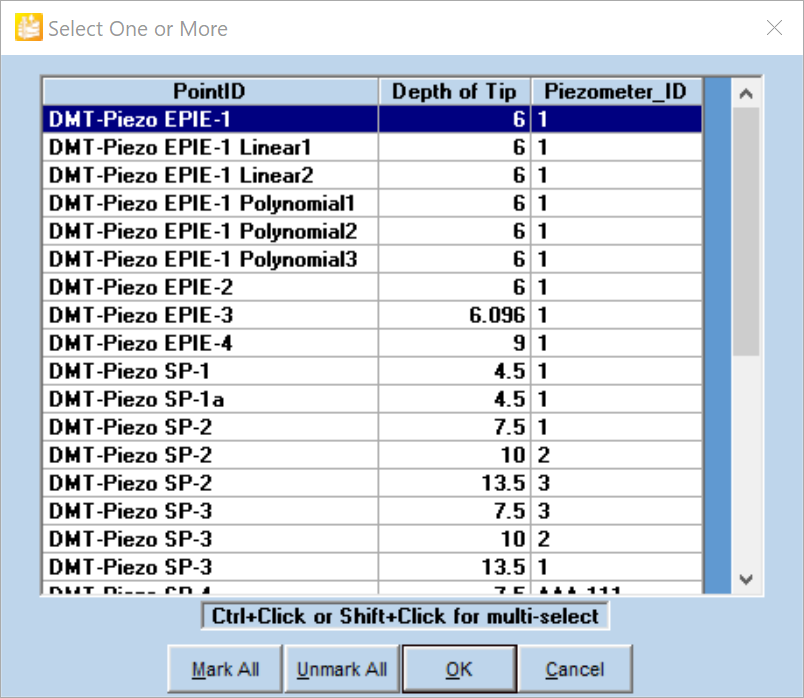Click the Depth of Tip column header
Image resolution: width=804 pixels, height=698 pixels.
(454, 92)
